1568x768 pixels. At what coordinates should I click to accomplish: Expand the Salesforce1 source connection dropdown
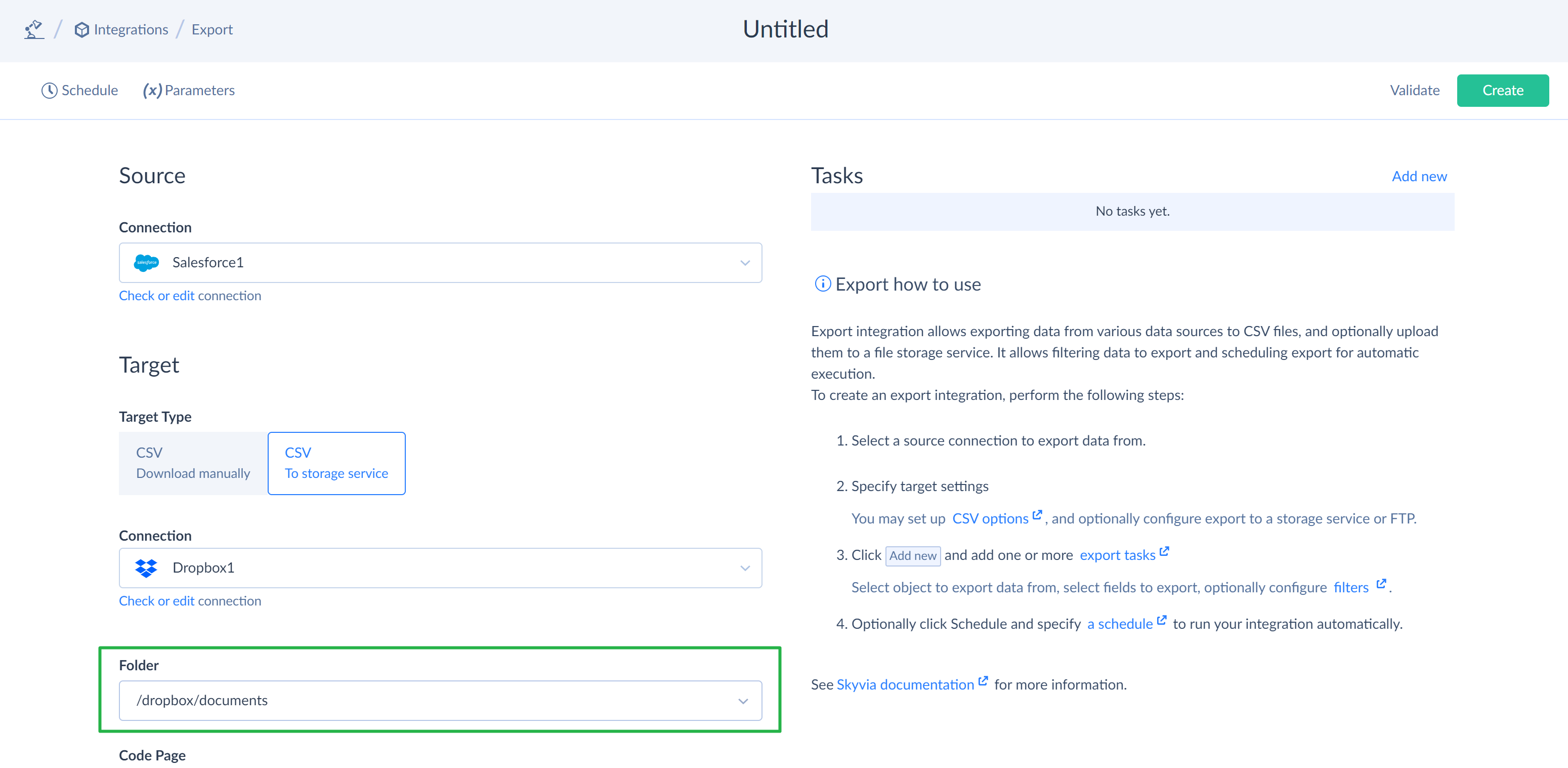[744, 263]
